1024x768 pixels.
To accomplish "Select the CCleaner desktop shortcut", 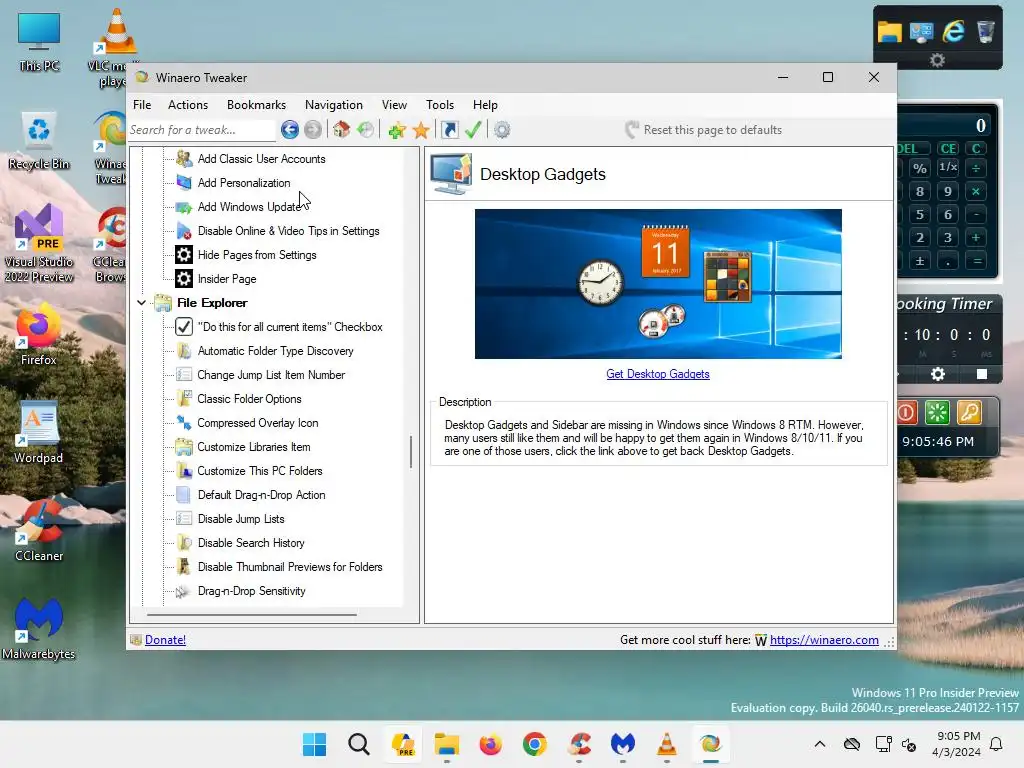I will tap(39, 532).
